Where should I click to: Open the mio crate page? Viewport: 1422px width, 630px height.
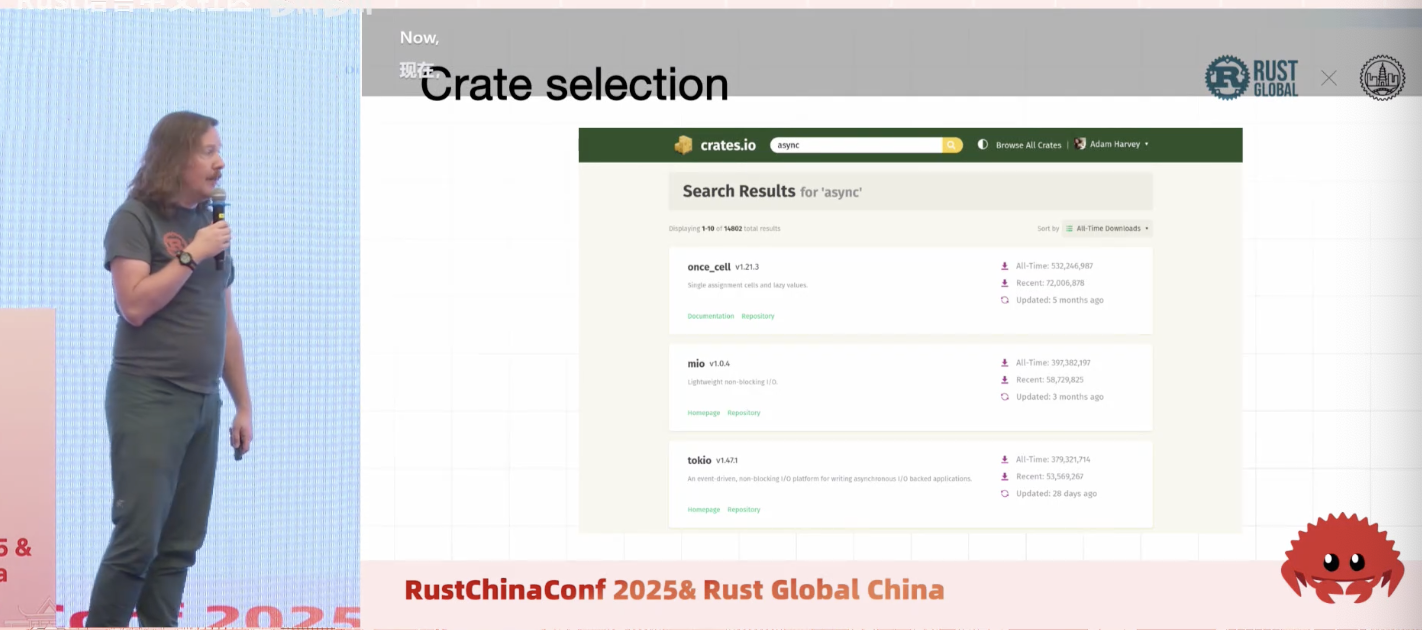tap(696, 364)
